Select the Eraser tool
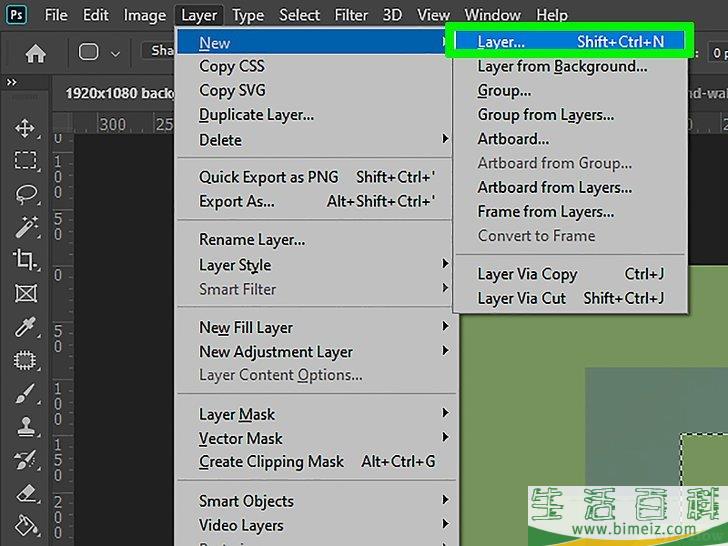 coord(26,493)
